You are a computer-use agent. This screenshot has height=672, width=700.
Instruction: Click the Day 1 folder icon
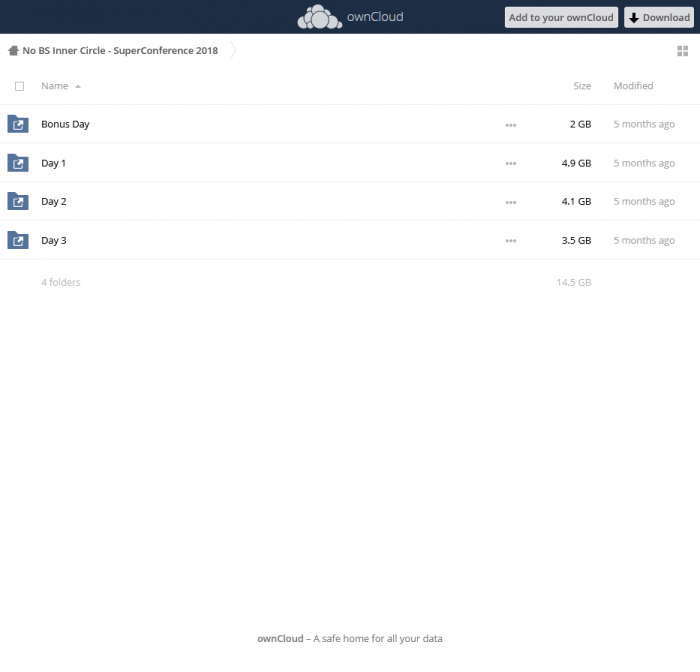click(x=18, y=163)
